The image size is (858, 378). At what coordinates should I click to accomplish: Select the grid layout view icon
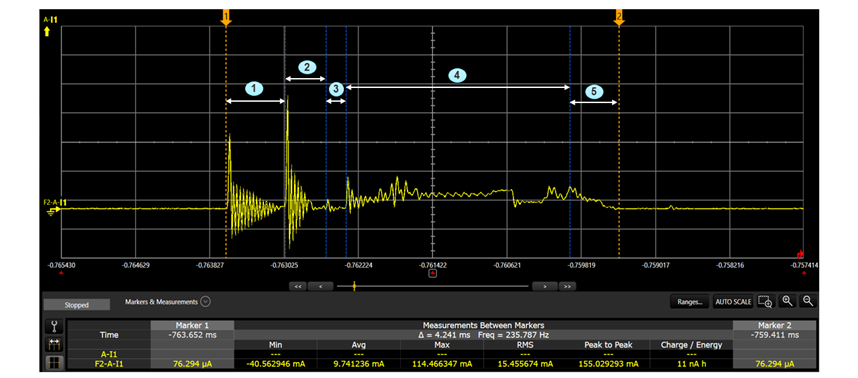pos(54,363)
